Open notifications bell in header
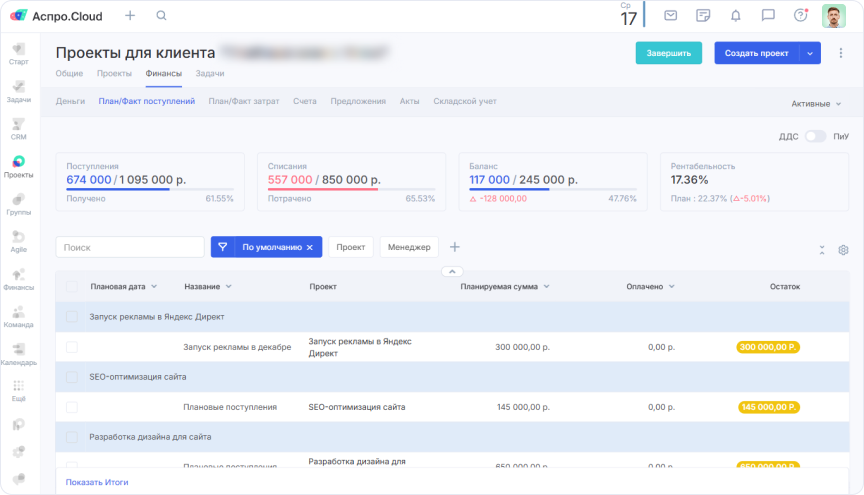Screen dimensions: 864x495 [x=735, y=16]
